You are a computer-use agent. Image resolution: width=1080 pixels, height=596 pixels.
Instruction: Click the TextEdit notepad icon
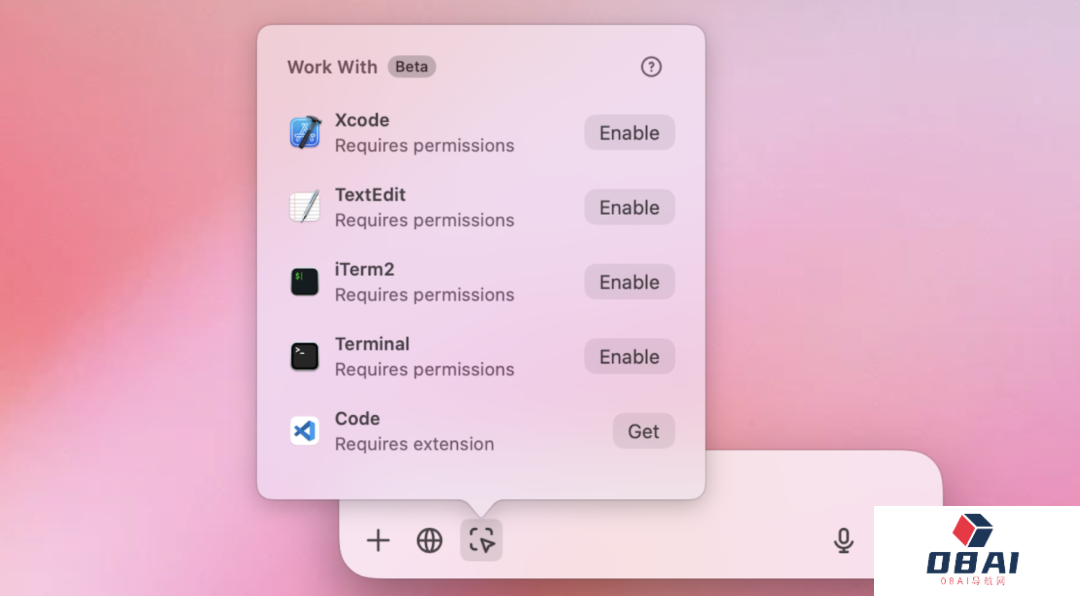coord(305,207)
